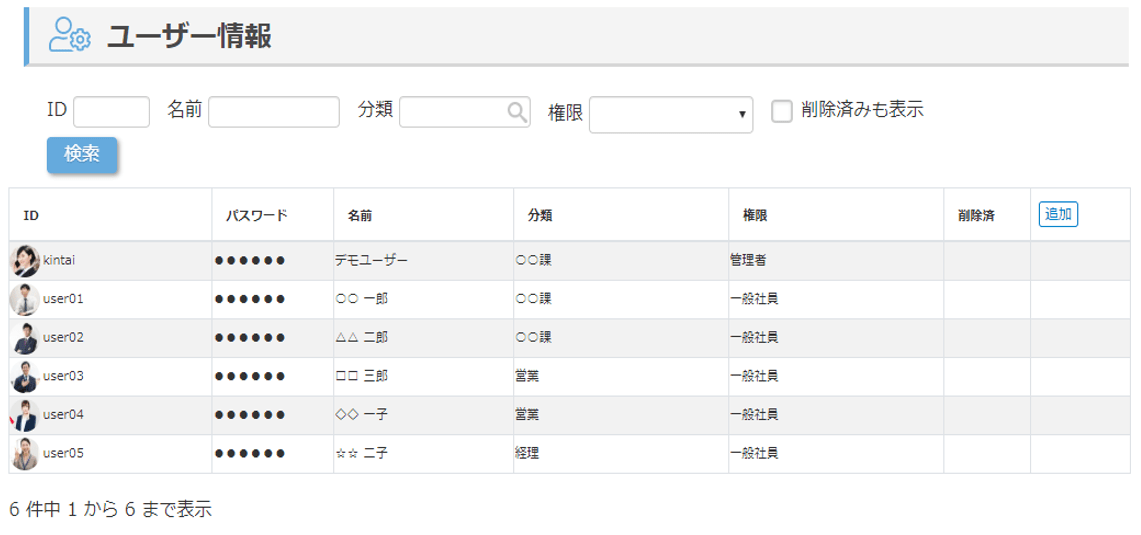Click the avatar for user02

pos(24,338)
